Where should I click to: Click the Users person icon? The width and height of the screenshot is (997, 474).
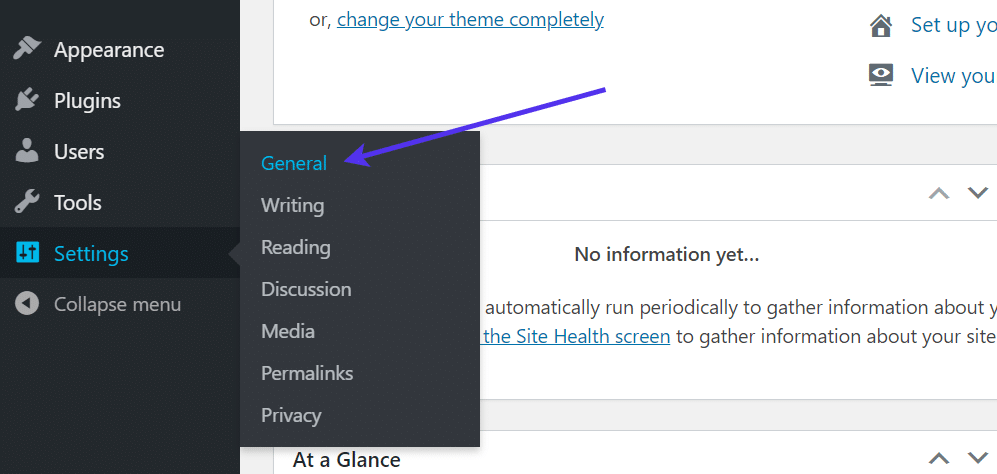(x=26, y=152)
